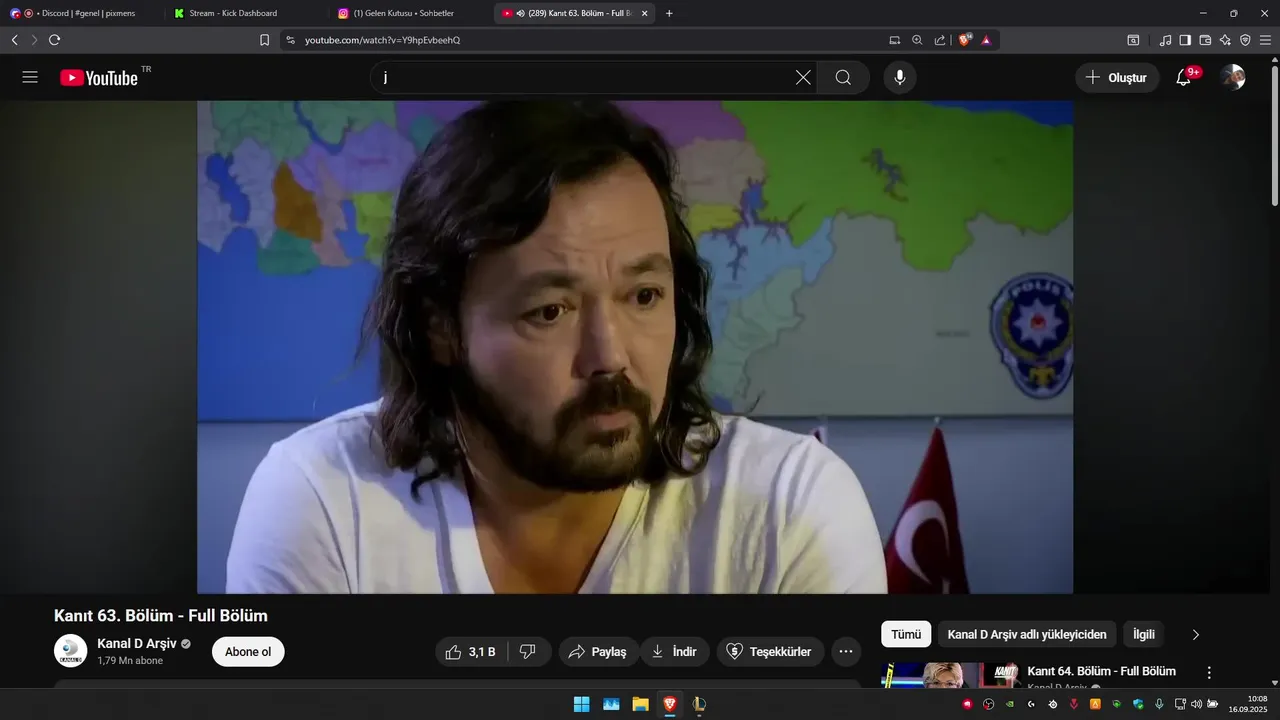Viewport: 1280px width, 720px height.
Task: Select Kanal D Arşiv adlı yükleyiciden chip
Action: [x=1027, y=634]
